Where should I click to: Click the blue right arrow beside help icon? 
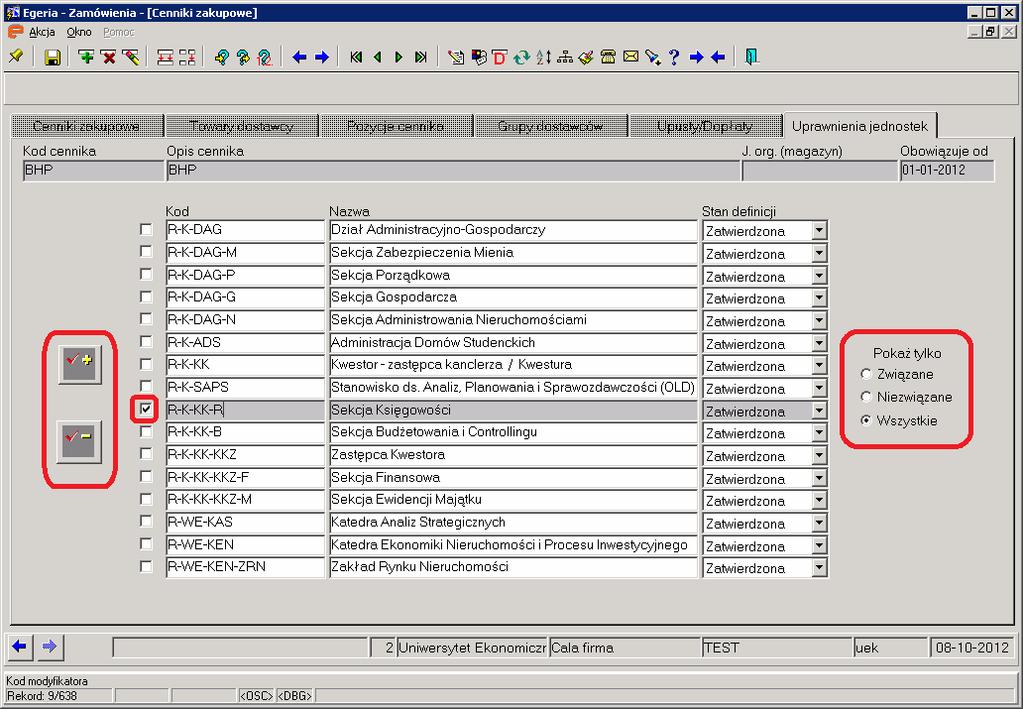pos(696,57)
